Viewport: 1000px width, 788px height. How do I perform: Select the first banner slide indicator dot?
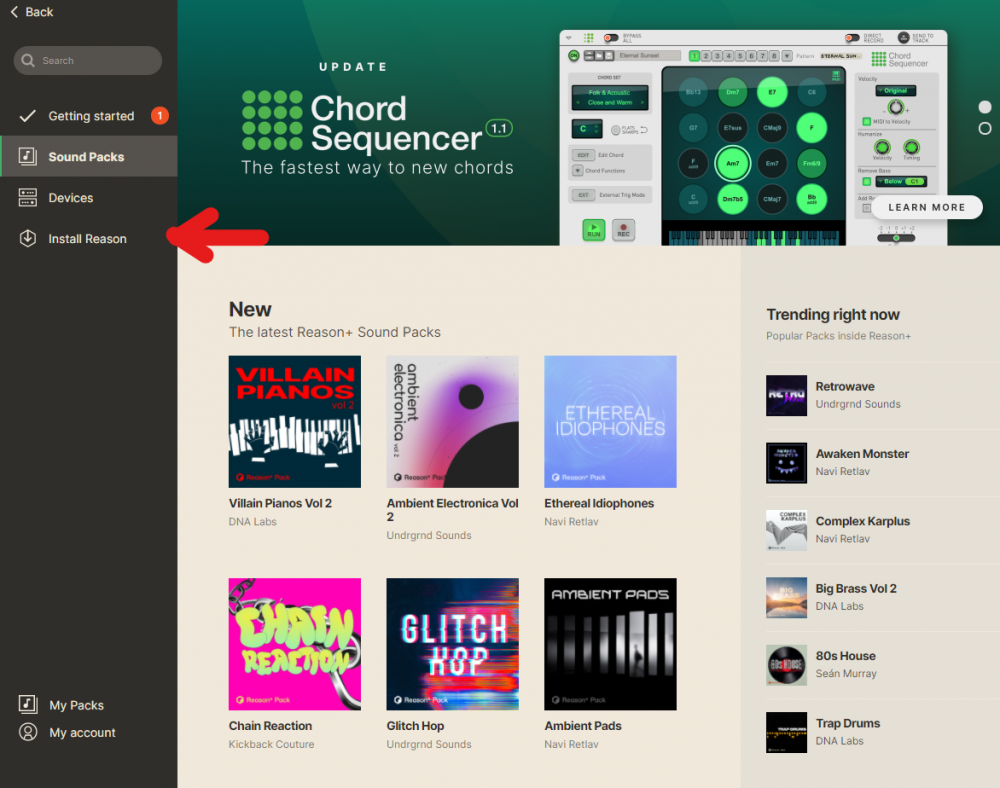coord(985,107)
